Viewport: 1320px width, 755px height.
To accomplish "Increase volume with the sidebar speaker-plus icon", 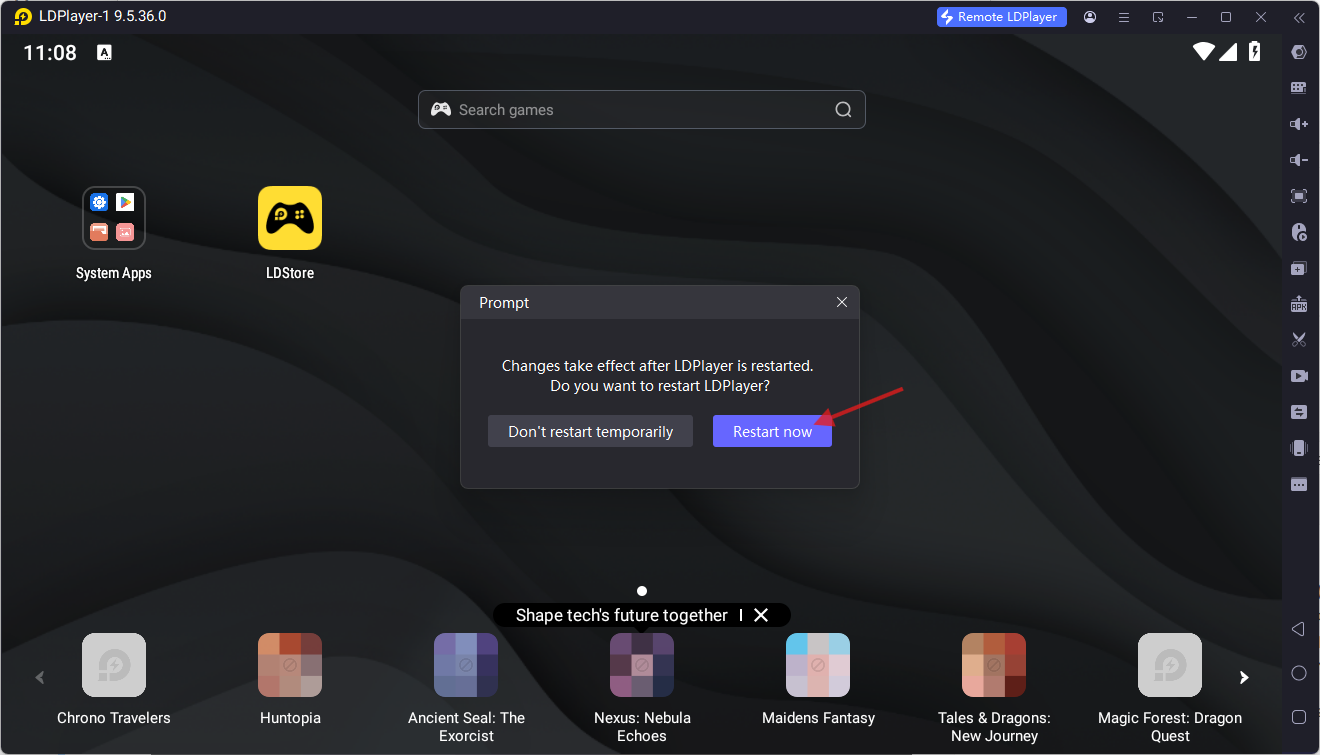I will [x=1299, y=124].
